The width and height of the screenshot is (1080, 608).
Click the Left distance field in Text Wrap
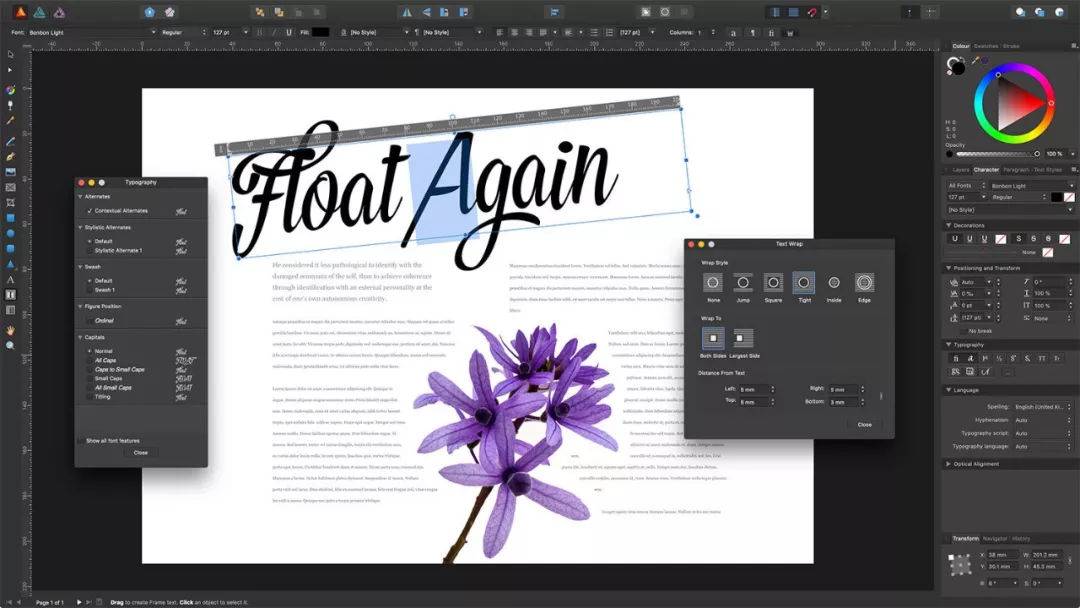pos(752,389)
